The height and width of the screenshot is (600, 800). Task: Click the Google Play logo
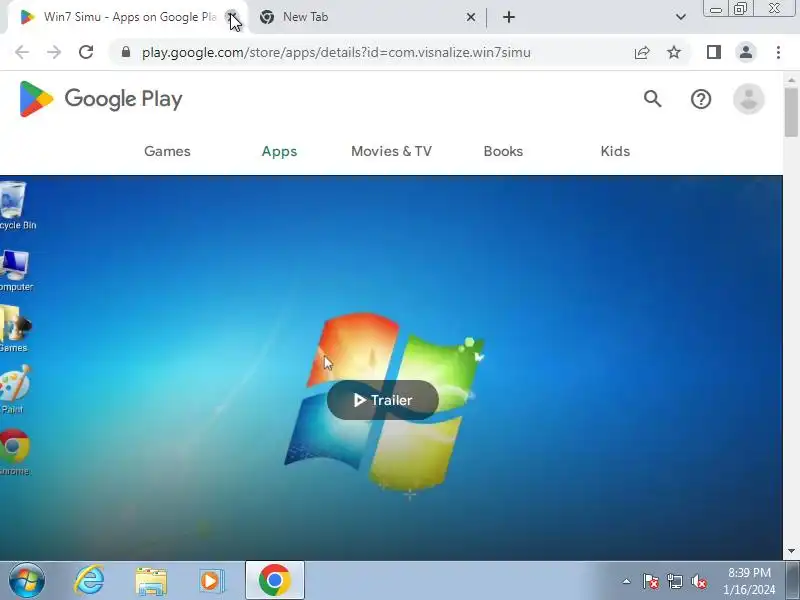point(101,99)
